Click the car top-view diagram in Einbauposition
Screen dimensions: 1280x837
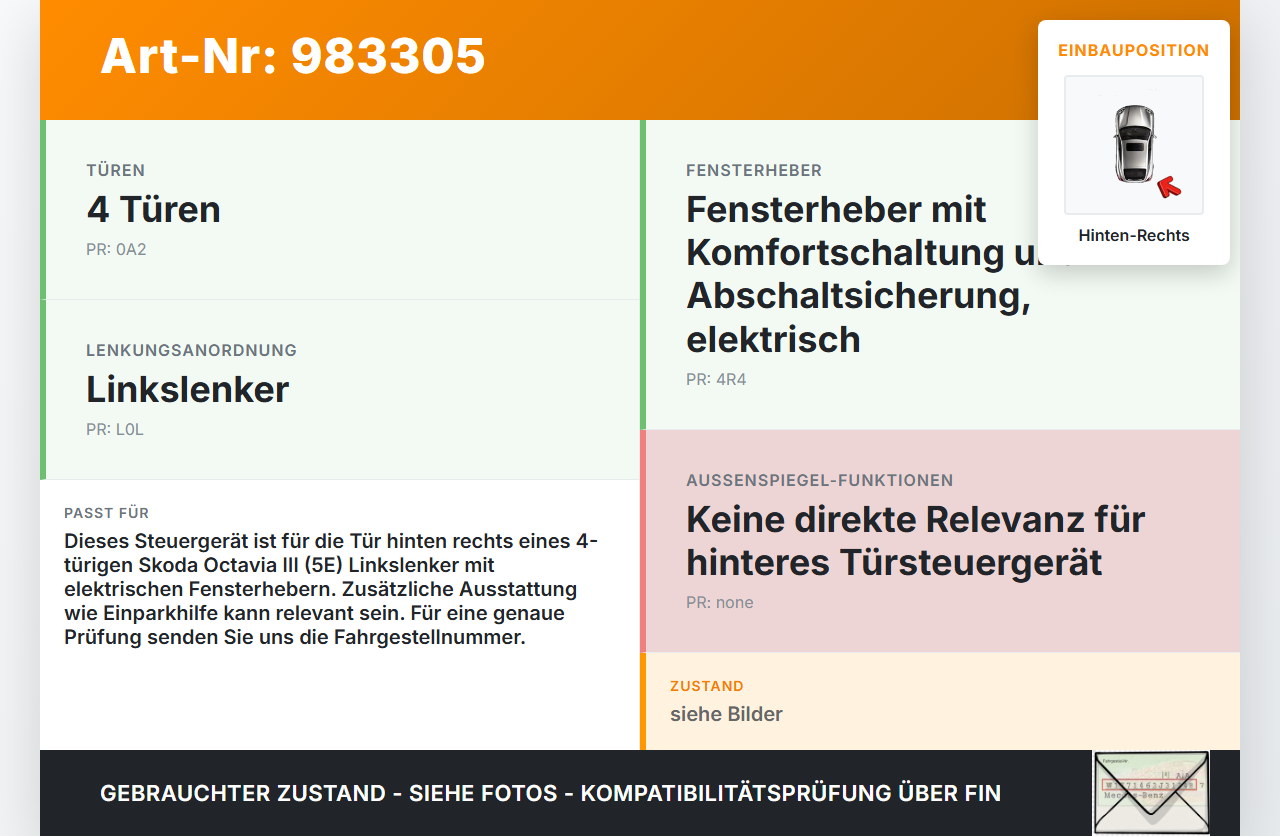tap(1133, 145)
